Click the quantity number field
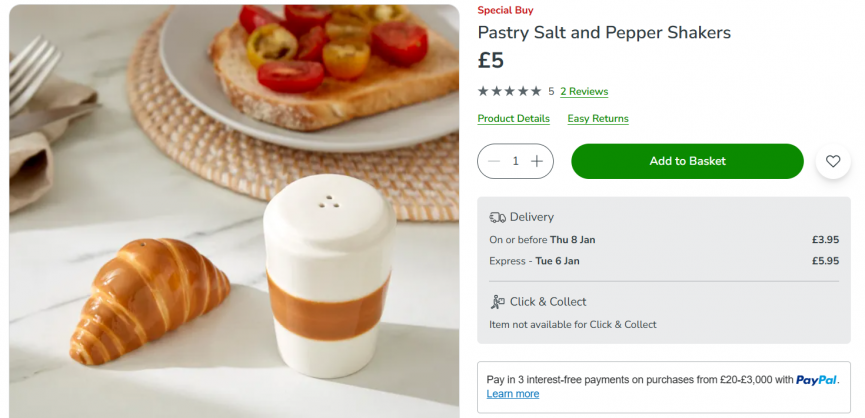The width and height of the screenshot is (865, 418). point(516,161)
